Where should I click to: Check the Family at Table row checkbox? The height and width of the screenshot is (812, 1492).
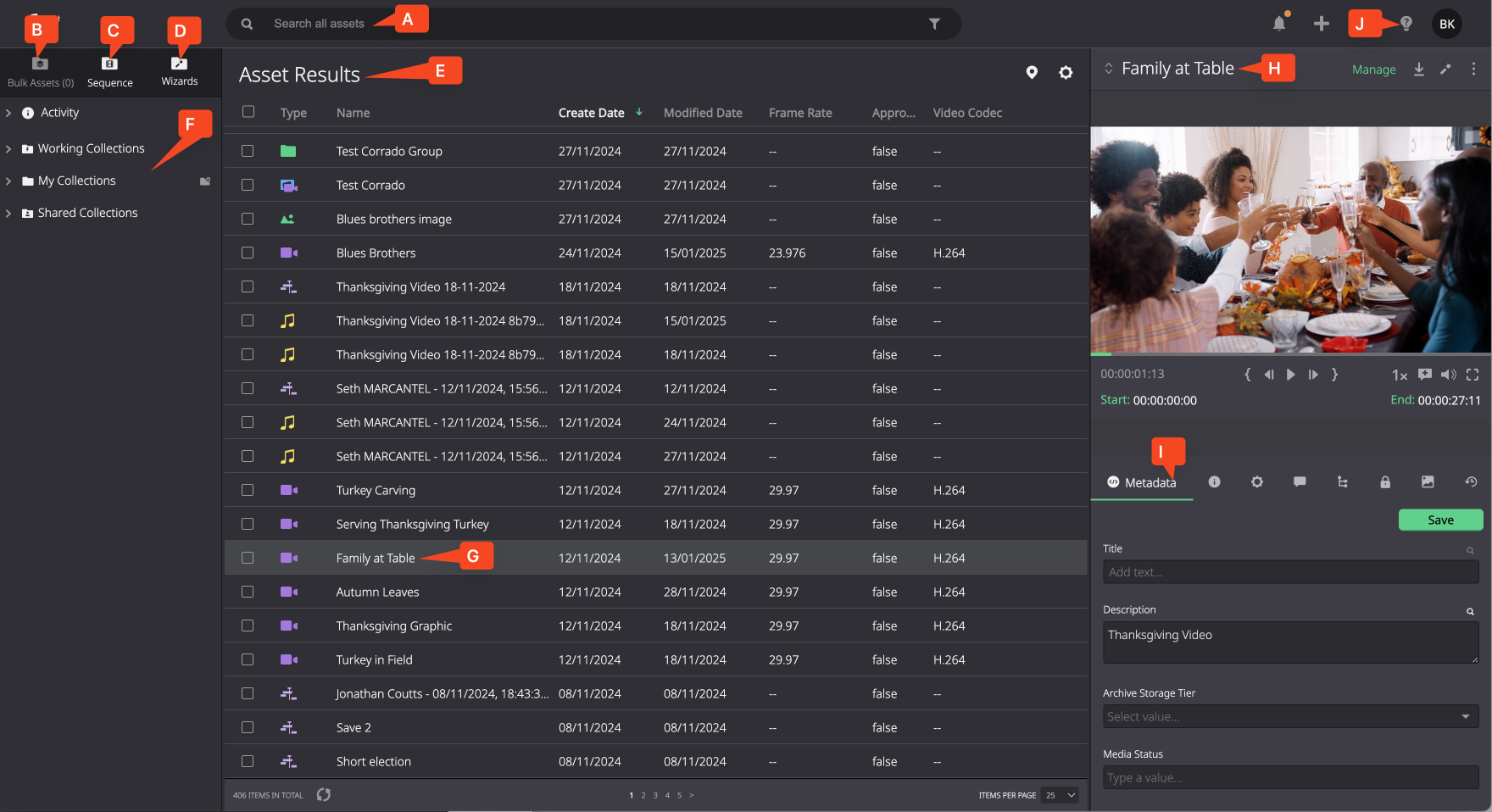point(248,558)
